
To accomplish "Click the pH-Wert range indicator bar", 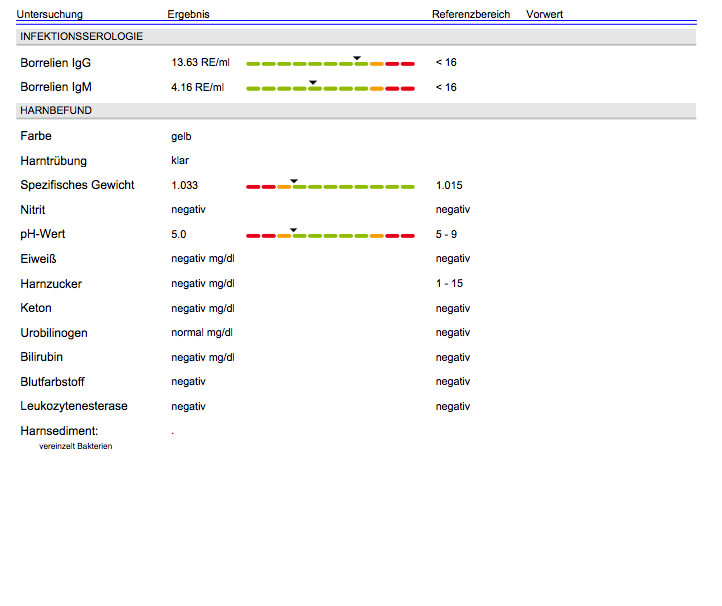I will pyautogui.click(x=330, y=235).
